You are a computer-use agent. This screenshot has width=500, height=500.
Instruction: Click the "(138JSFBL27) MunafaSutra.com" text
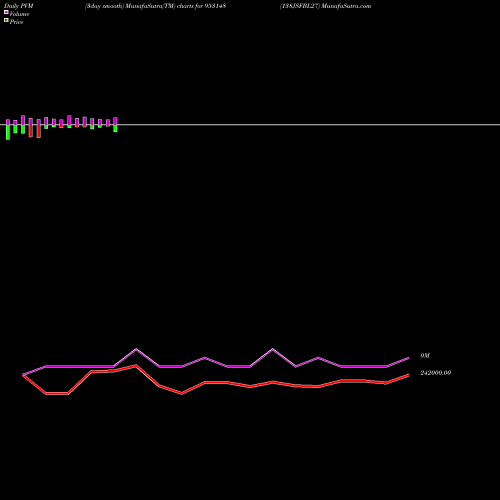coord(325,6)
